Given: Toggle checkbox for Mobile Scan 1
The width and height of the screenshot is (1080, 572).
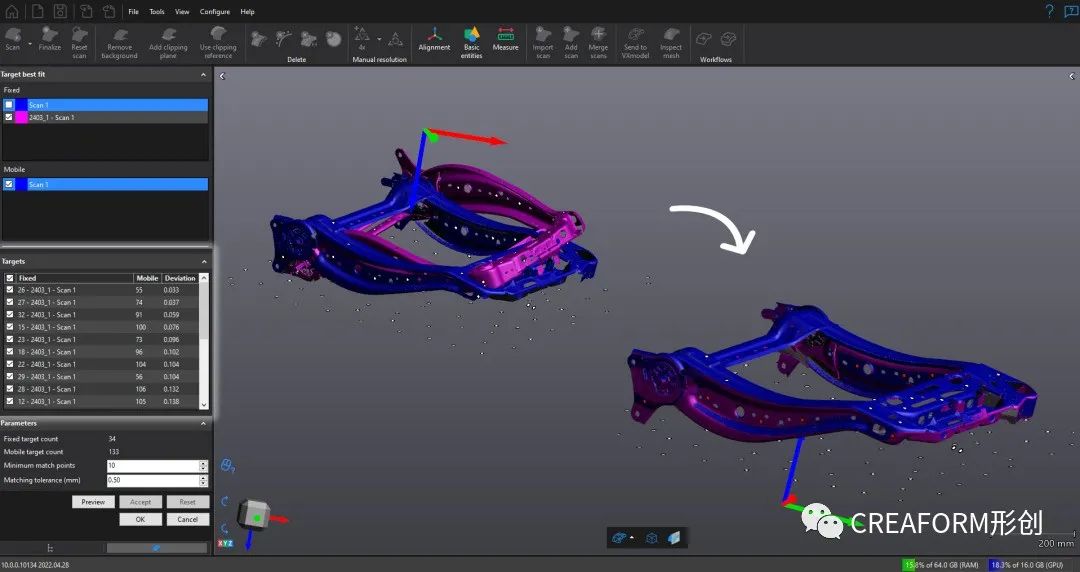Looking at the screenshot, I should pos(9,184).
